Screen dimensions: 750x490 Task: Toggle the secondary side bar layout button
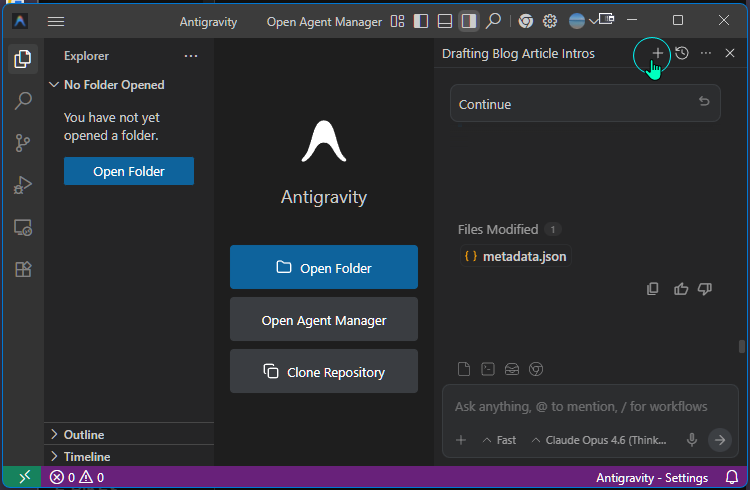click(x=468, y=21)
